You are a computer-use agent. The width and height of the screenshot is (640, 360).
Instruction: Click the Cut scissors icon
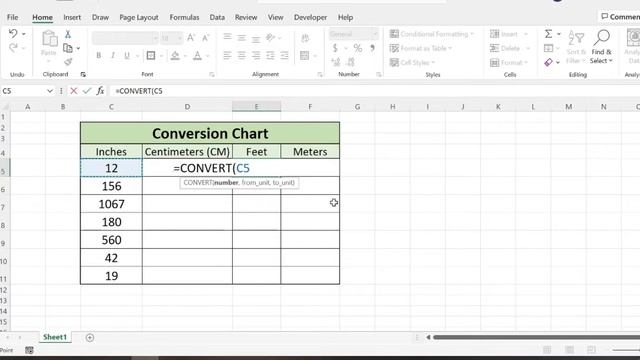point(68,34)
